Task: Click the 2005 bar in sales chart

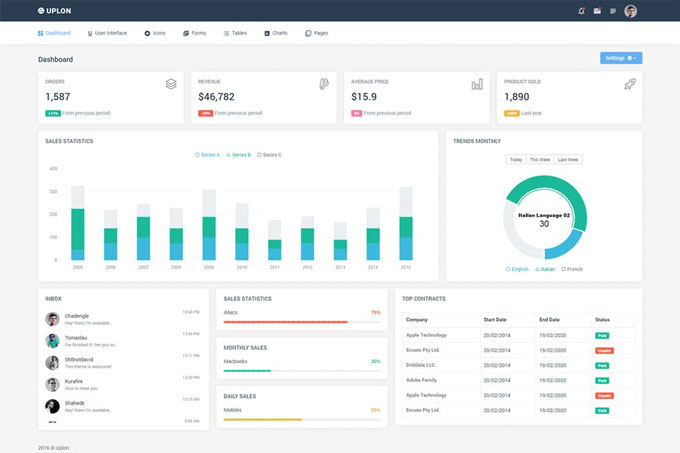Action: click(78, 223)
